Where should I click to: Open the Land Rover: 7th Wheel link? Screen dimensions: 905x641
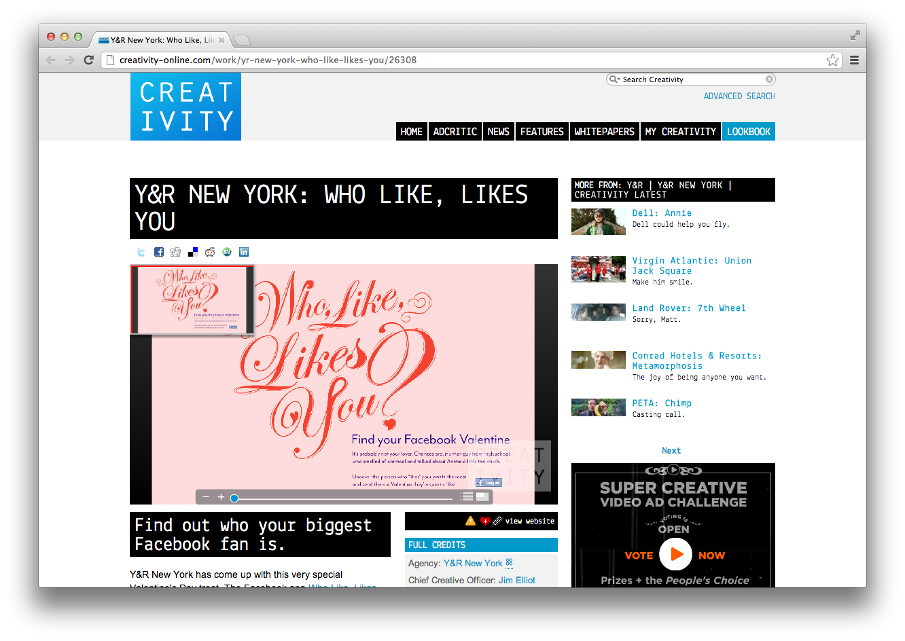point(689,308)
